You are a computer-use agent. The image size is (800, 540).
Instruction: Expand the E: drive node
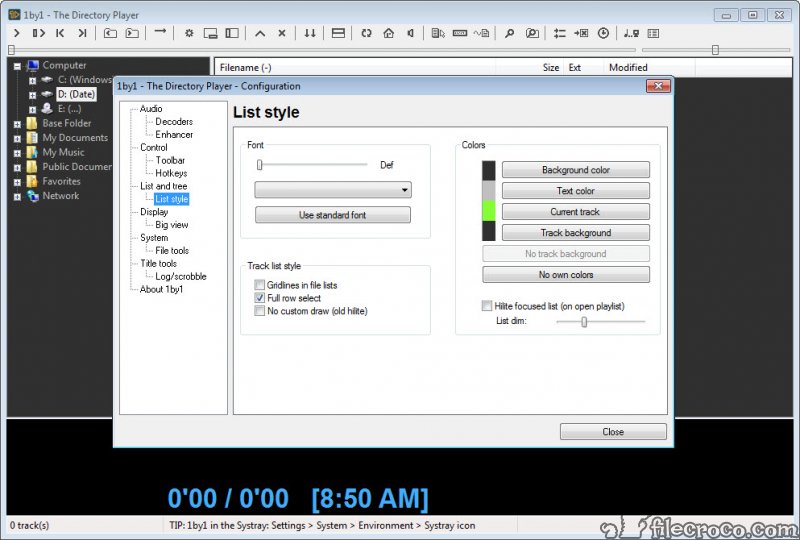32,109
